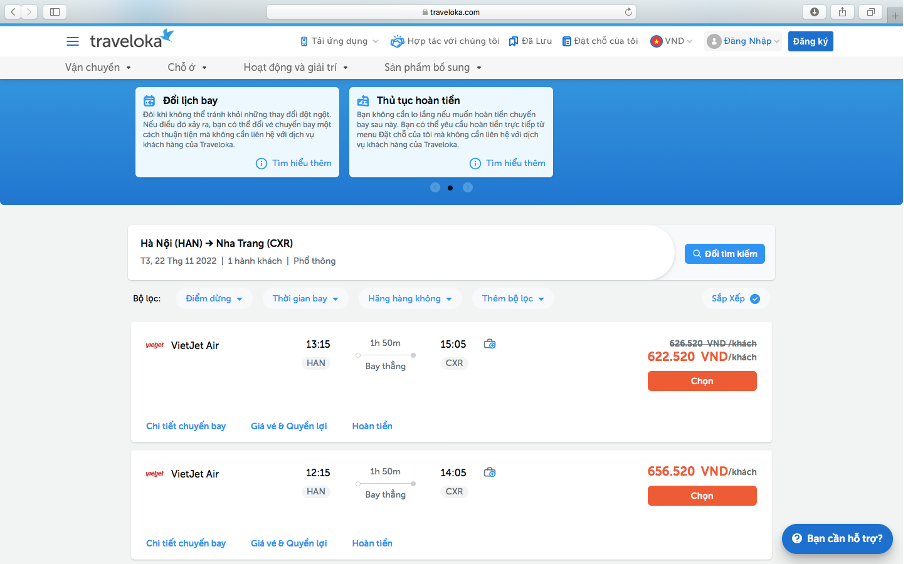Click reschedule icon on the 12:15 flight
Screen dimensions: 904x564
tap(489, 473)
